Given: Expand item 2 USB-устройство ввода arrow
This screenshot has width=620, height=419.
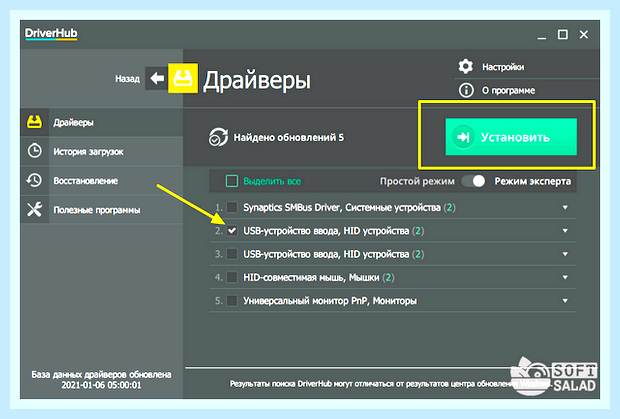Looking at the screenshot, I should (565, 230).
